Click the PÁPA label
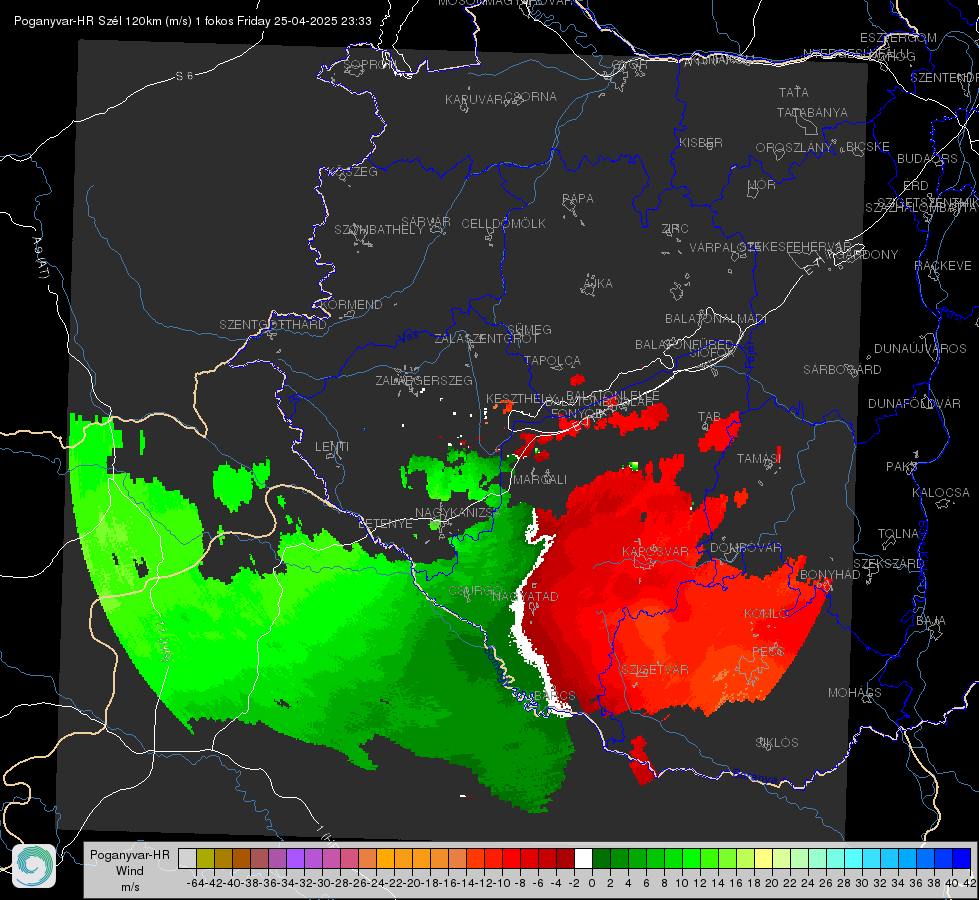This screenshot has width=979, height=900. pos(578,199)
